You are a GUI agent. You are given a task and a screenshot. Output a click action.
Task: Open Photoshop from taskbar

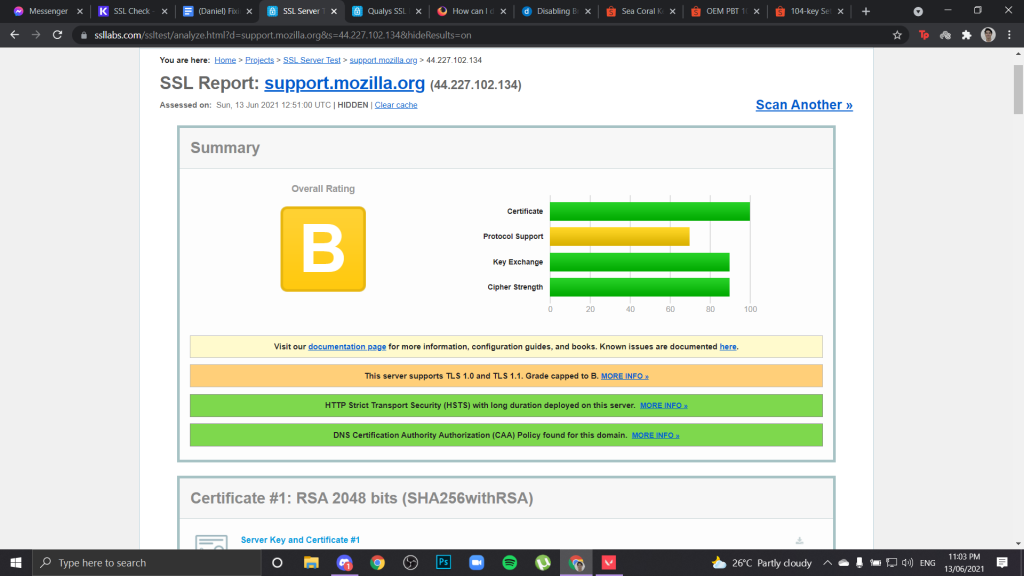point(443,562)
